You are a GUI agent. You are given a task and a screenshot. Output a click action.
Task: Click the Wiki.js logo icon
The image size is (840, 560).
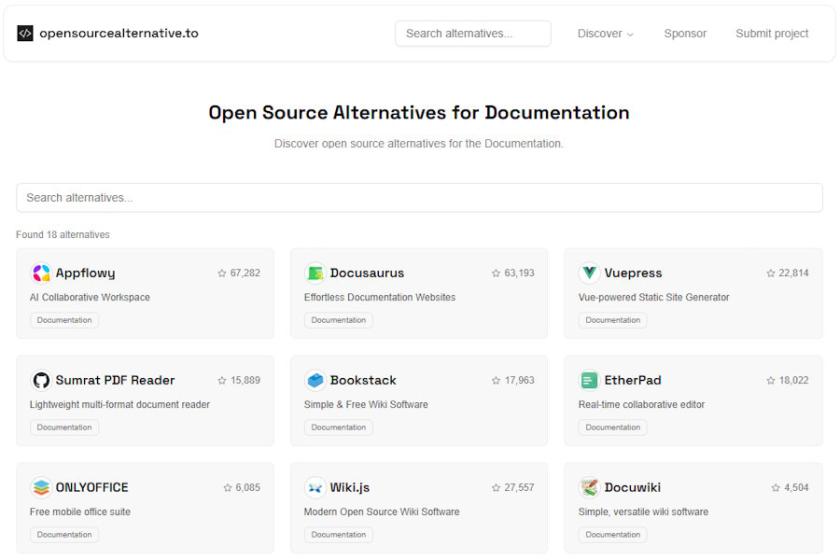pyautogui.click(x=315, y=487)
